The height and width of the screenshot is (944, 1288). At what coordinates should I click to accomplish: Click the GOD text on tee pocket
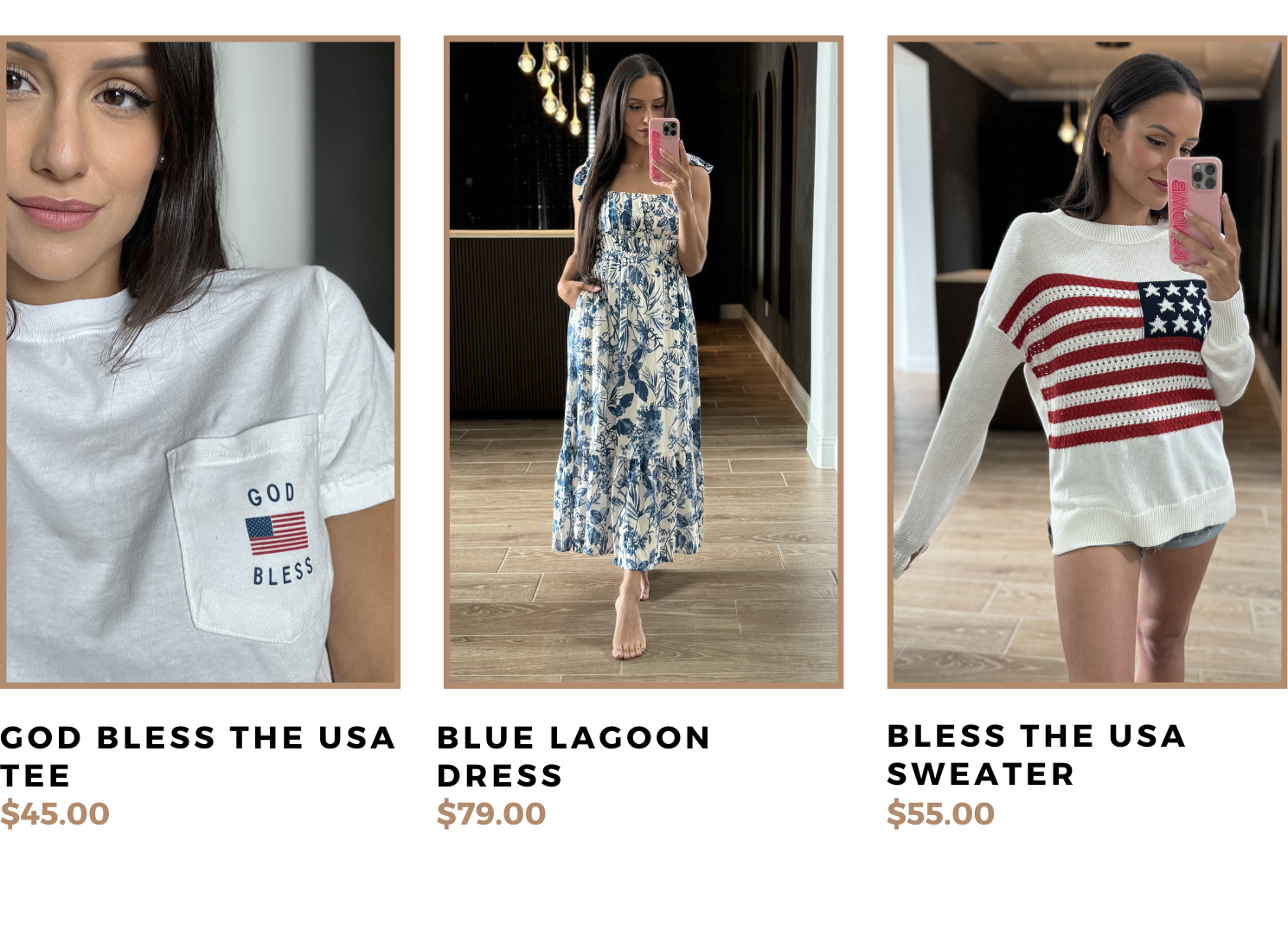(272, 495)
